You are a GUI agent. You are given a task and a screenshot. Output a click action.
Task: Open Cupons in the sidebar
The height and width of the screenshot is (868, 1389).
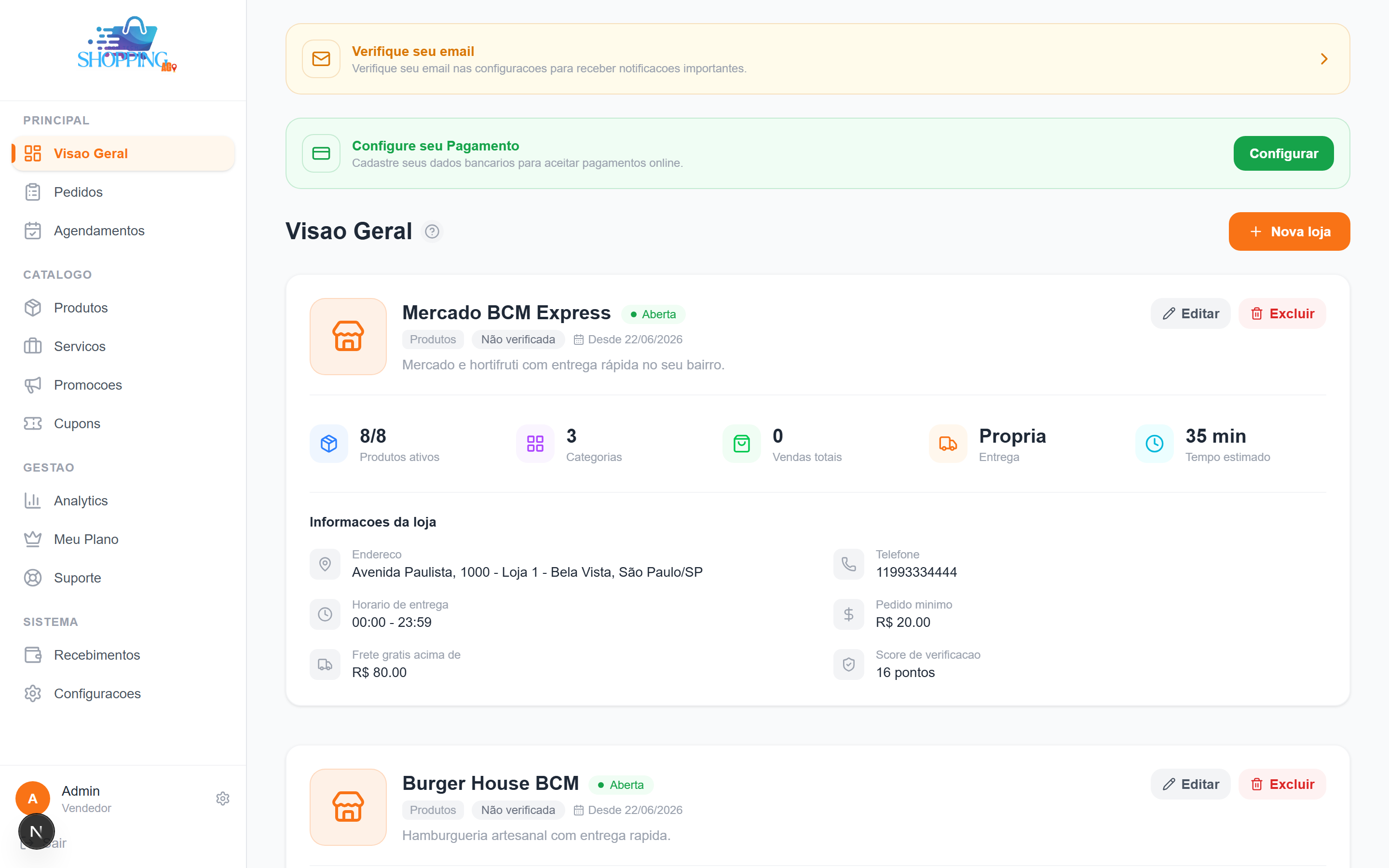123,424
